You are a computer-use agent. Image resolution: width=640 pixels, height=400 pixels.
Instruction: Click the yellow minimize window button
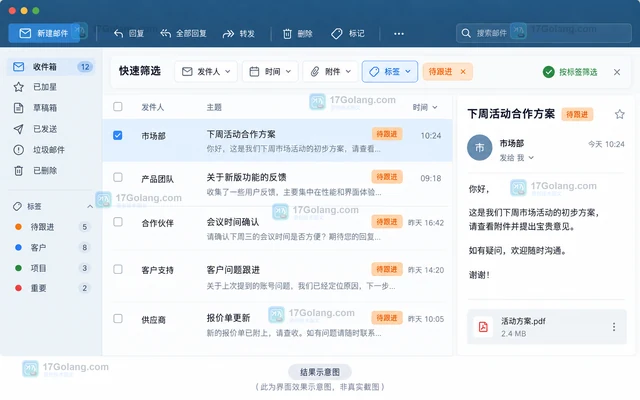click(x=24, y=11)
